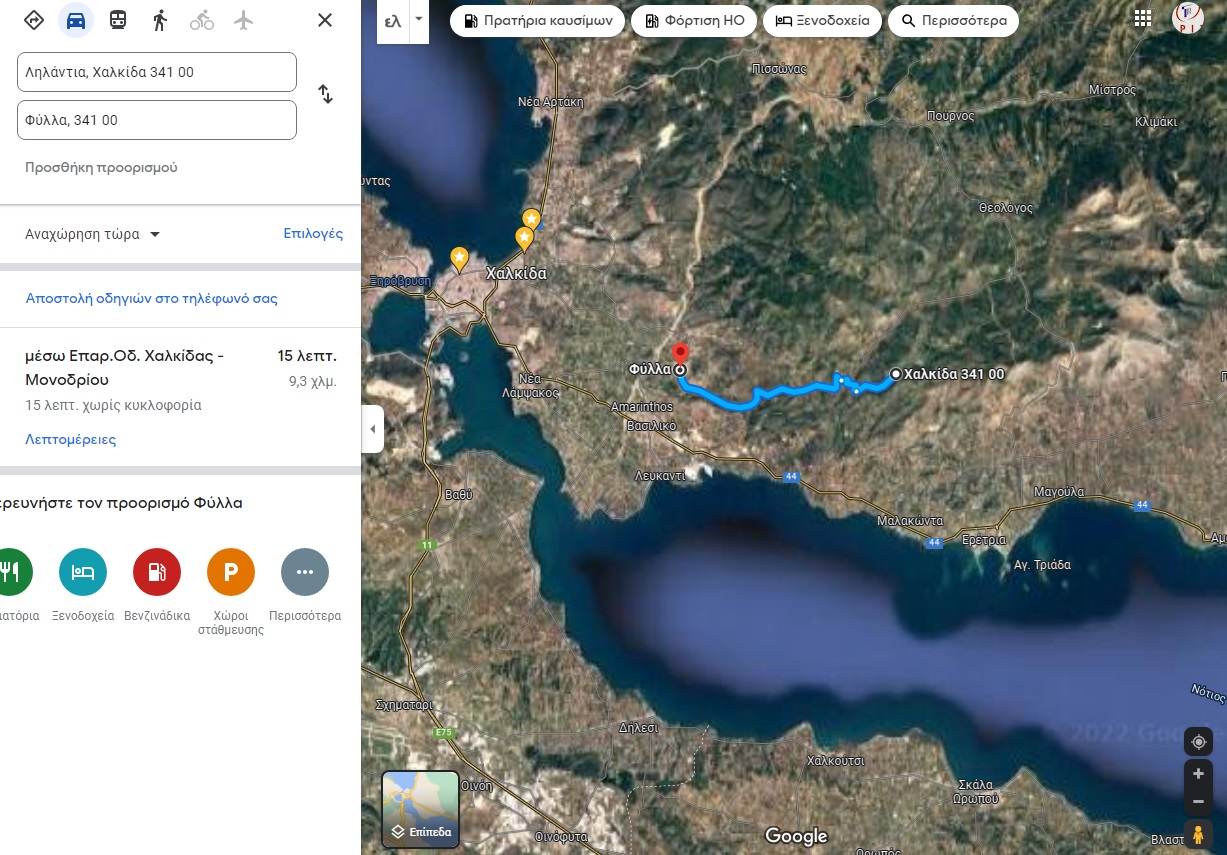Send directions via Αποστολή οδηγιών στο τηλέφωνό σας
1227x855 pixels.
coord(151,298)
